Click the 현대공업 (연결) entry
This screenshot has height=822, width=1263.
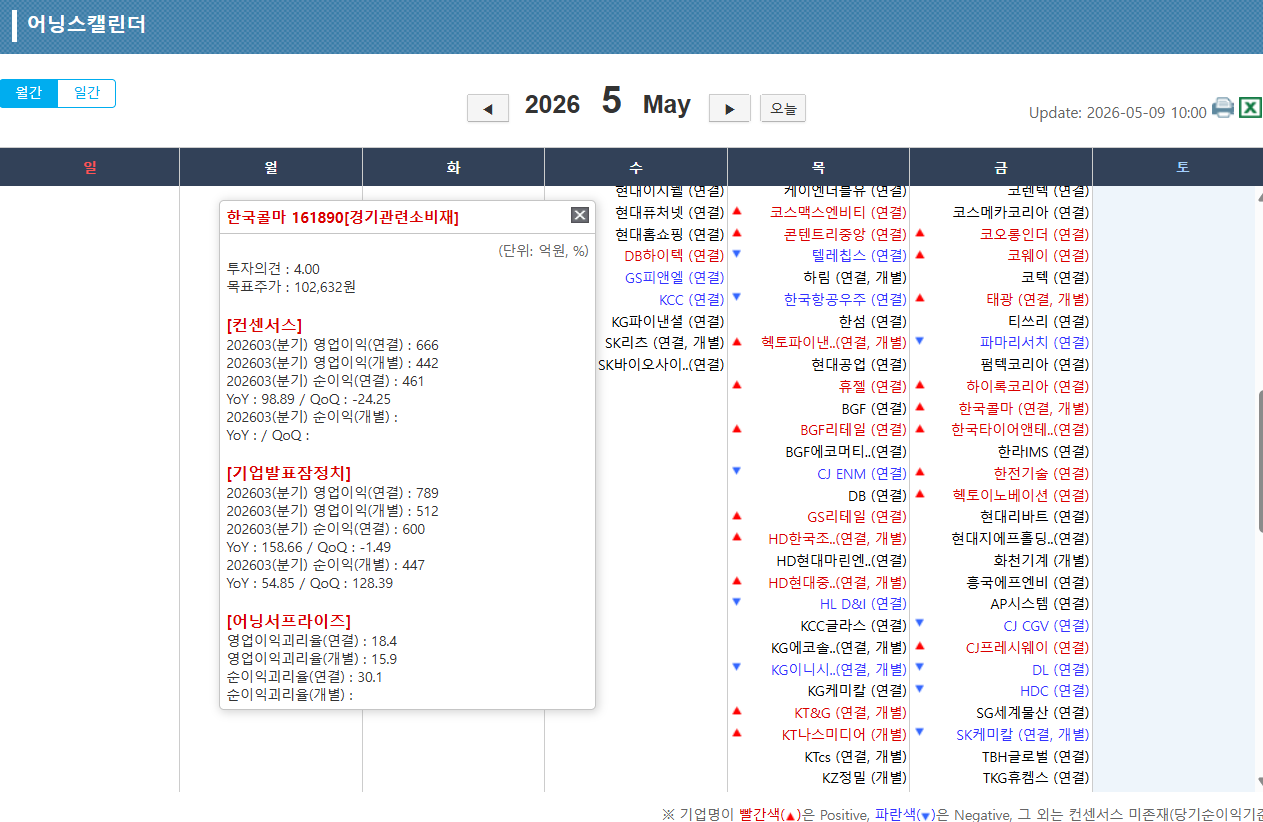[x=859, y=364]
